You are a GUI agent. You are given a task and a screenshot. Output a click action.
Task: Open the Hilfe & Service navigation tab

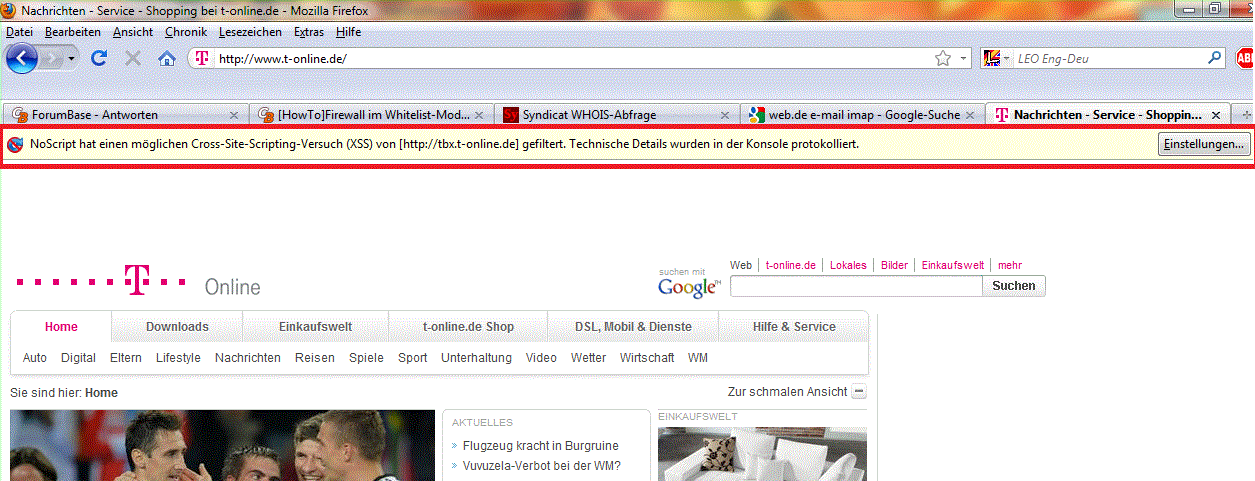tap(794, 327)
